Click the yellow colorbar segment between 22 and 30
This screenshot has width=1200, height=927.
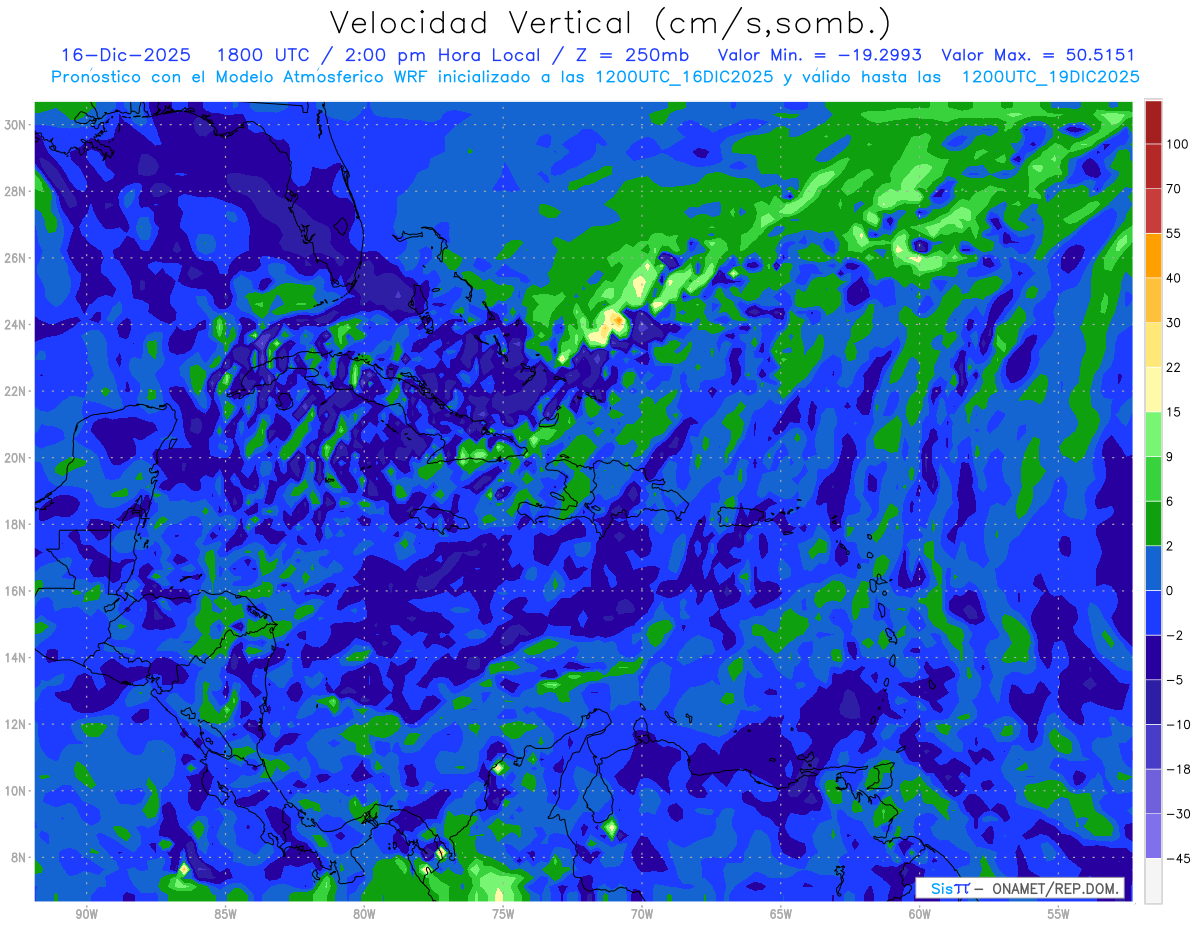point(1153,344)
